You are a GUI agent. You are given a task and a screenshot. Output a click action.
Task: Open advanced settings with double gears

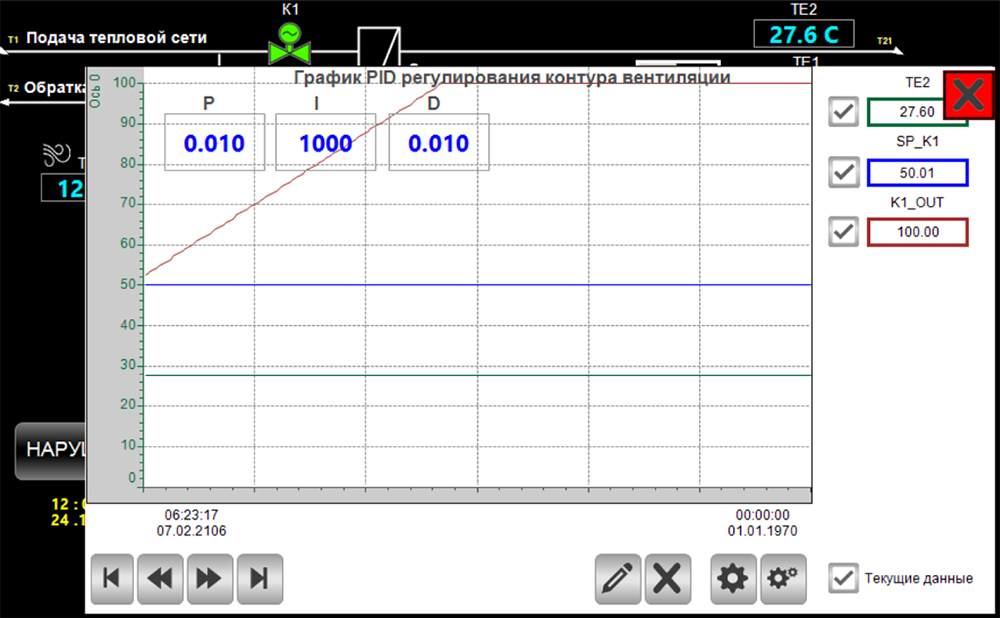783,577
